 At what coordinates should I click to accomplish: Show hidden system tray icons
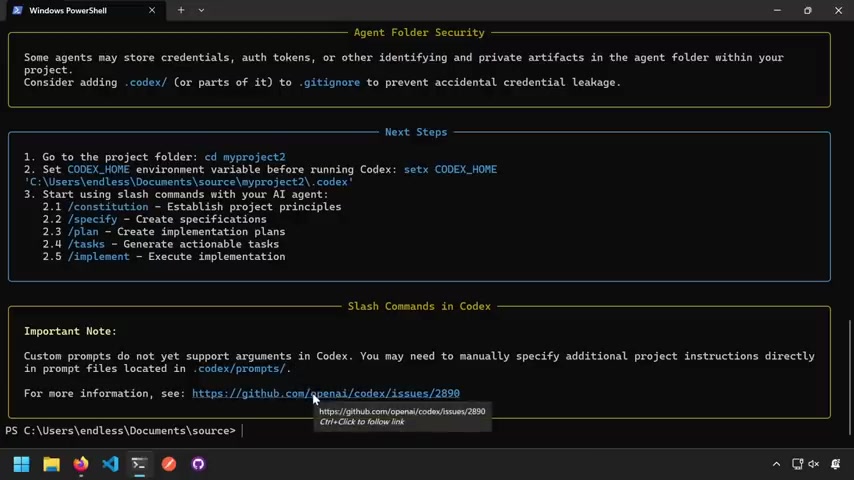[776, 464]
